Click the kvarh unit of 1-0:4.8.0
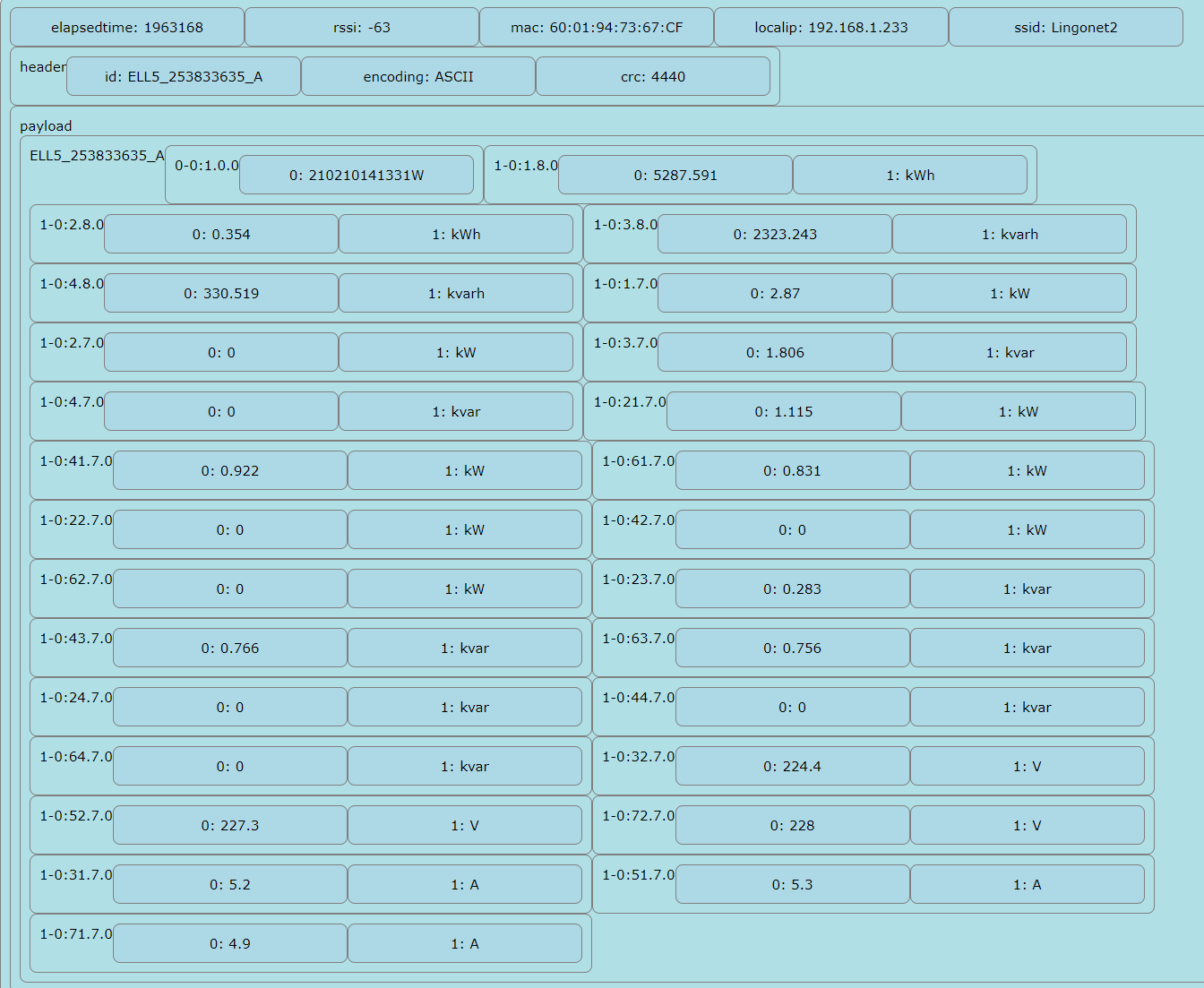 (x=456, y=293)
